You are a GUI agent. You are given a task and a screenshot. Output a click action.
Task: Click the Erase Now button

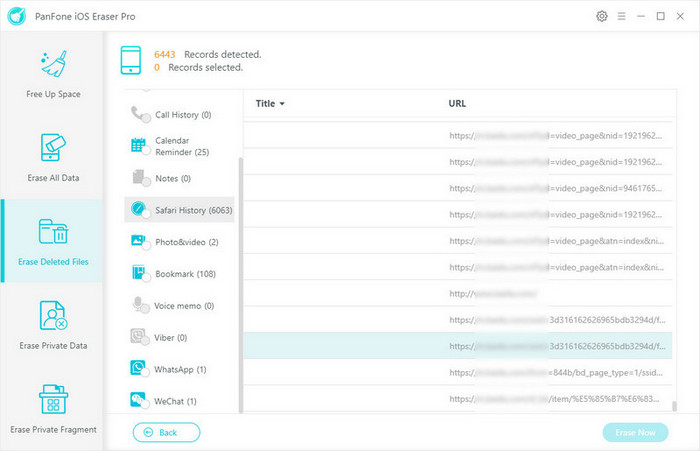(635, 432)
